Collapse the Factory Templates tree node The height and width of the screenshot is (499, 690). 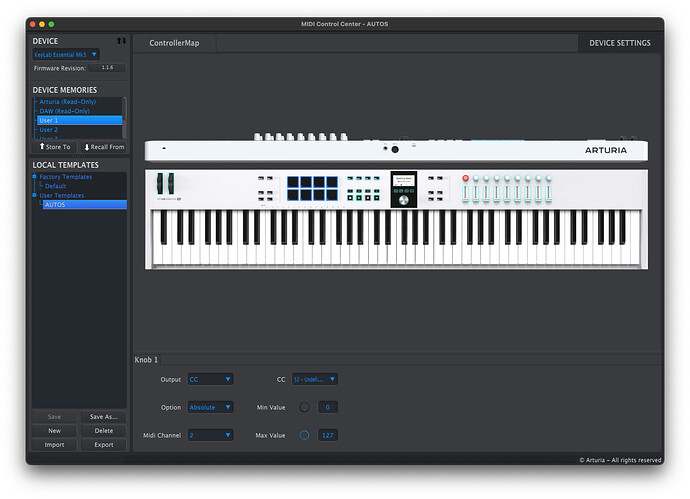[34, 176]
